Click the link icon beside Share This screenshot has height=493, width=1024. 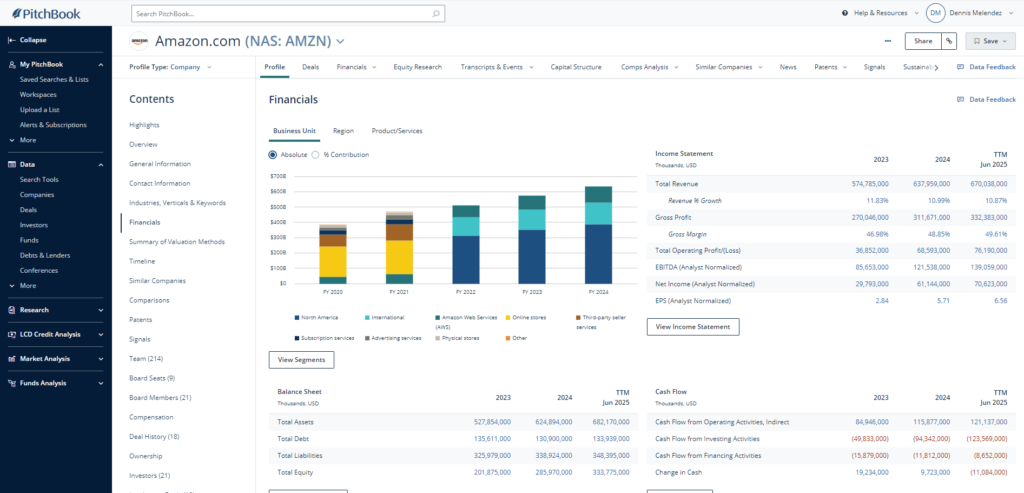[949, 41]
